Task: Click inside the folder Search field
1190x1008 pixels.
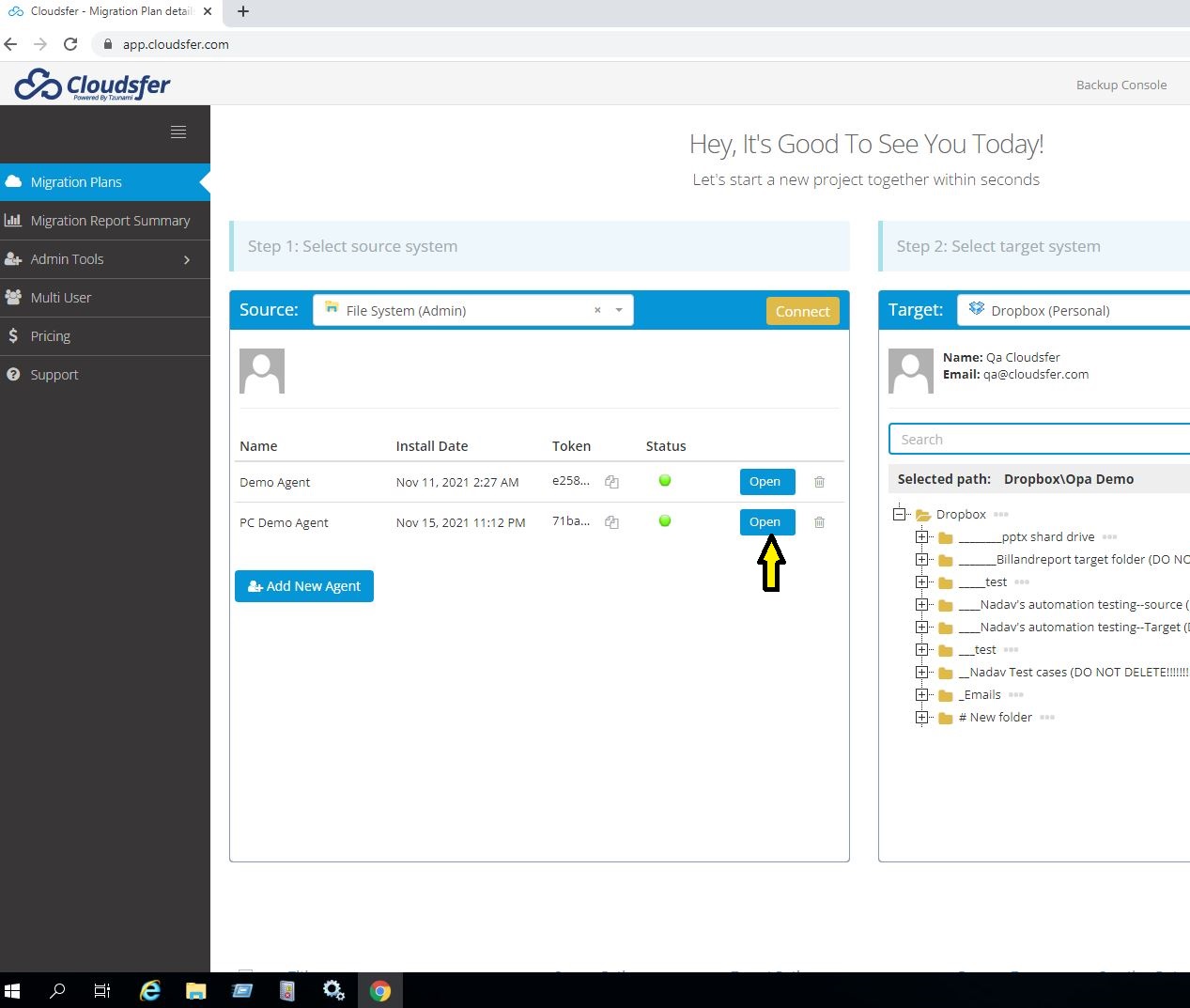Action: (1033, 439)
